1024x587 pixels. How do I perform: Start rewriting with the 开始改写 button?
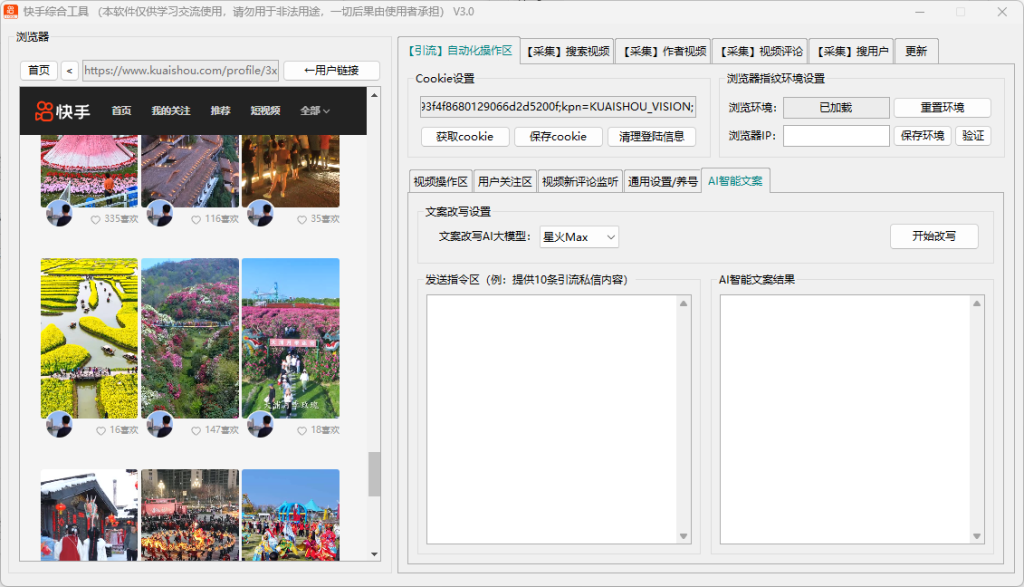point(934,236)
